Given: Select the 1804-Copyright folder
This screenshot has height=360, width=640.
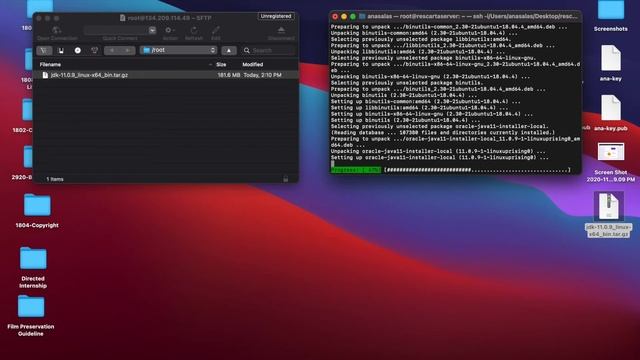Looking at the screenshot, I should [x=37, y=211].
